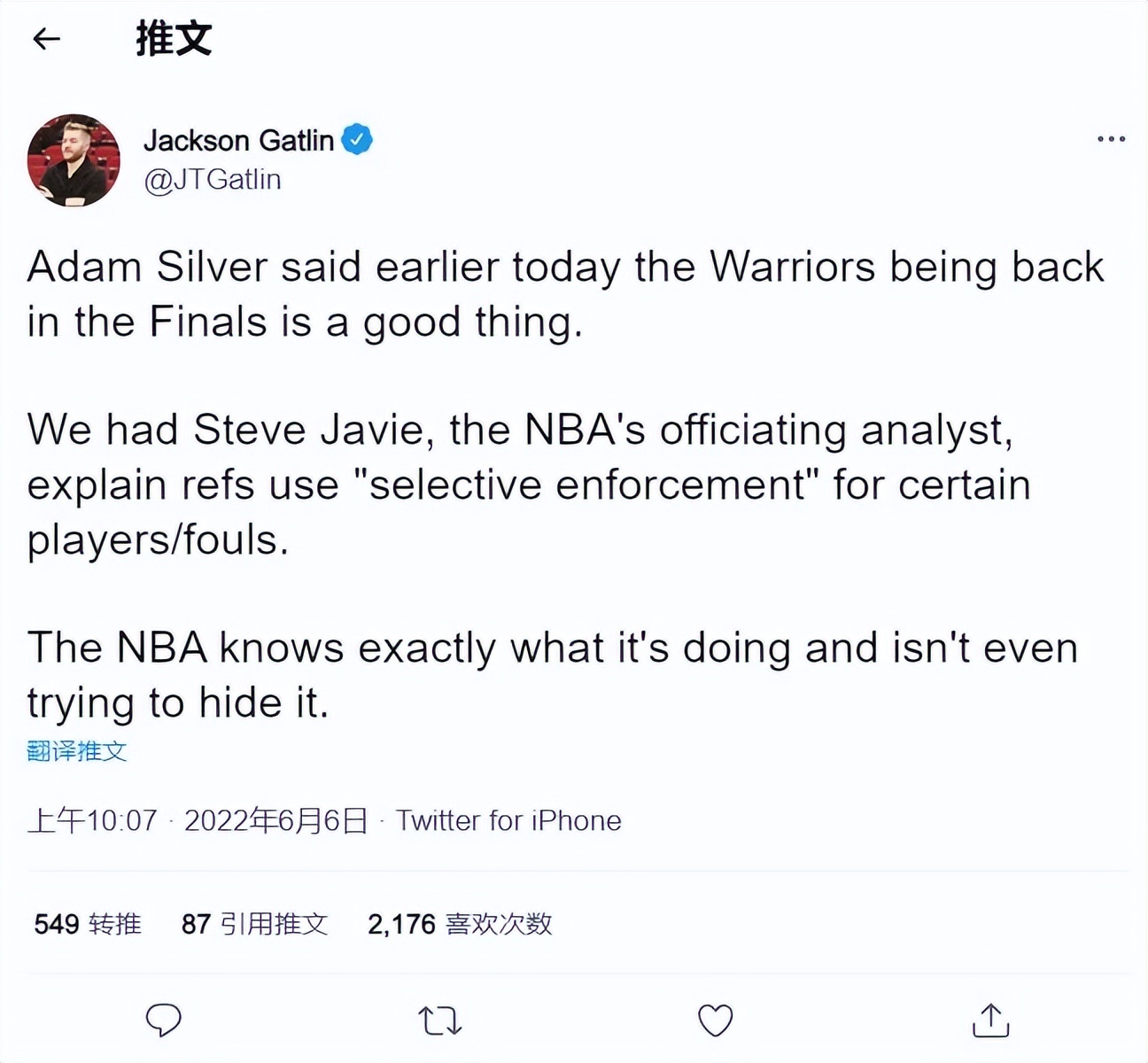Click the Jackson Gatlin display name
The width and height of the screenshot is (1148, 1063).
[x=238, y=140]
